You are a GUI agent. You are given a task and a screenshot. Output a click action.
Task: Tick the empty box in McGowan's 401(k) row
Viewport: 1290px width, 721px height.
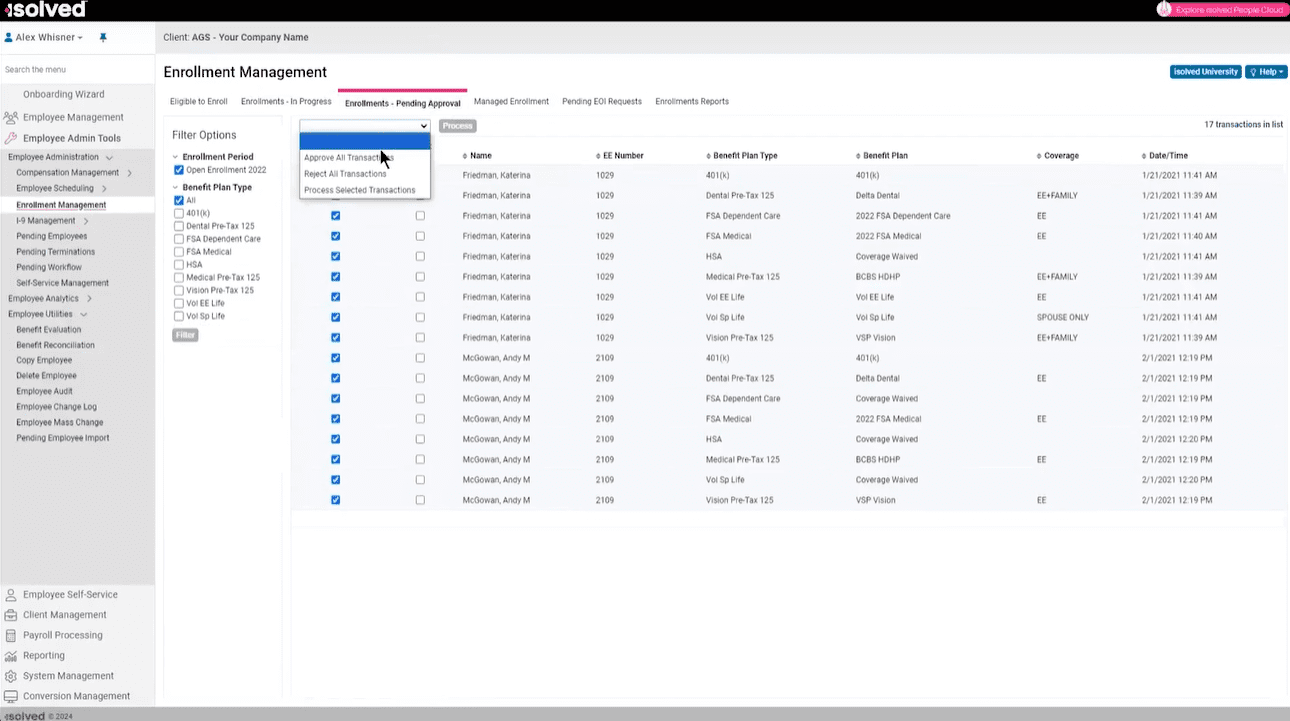click(420, 358)
